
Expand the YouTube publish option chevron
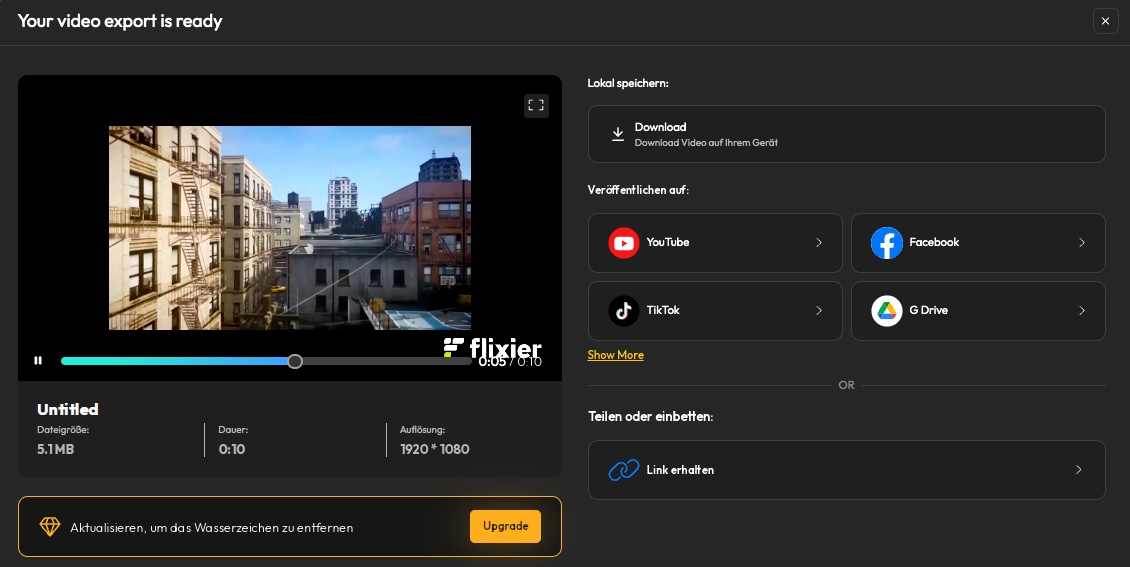(x=819, y=243)
